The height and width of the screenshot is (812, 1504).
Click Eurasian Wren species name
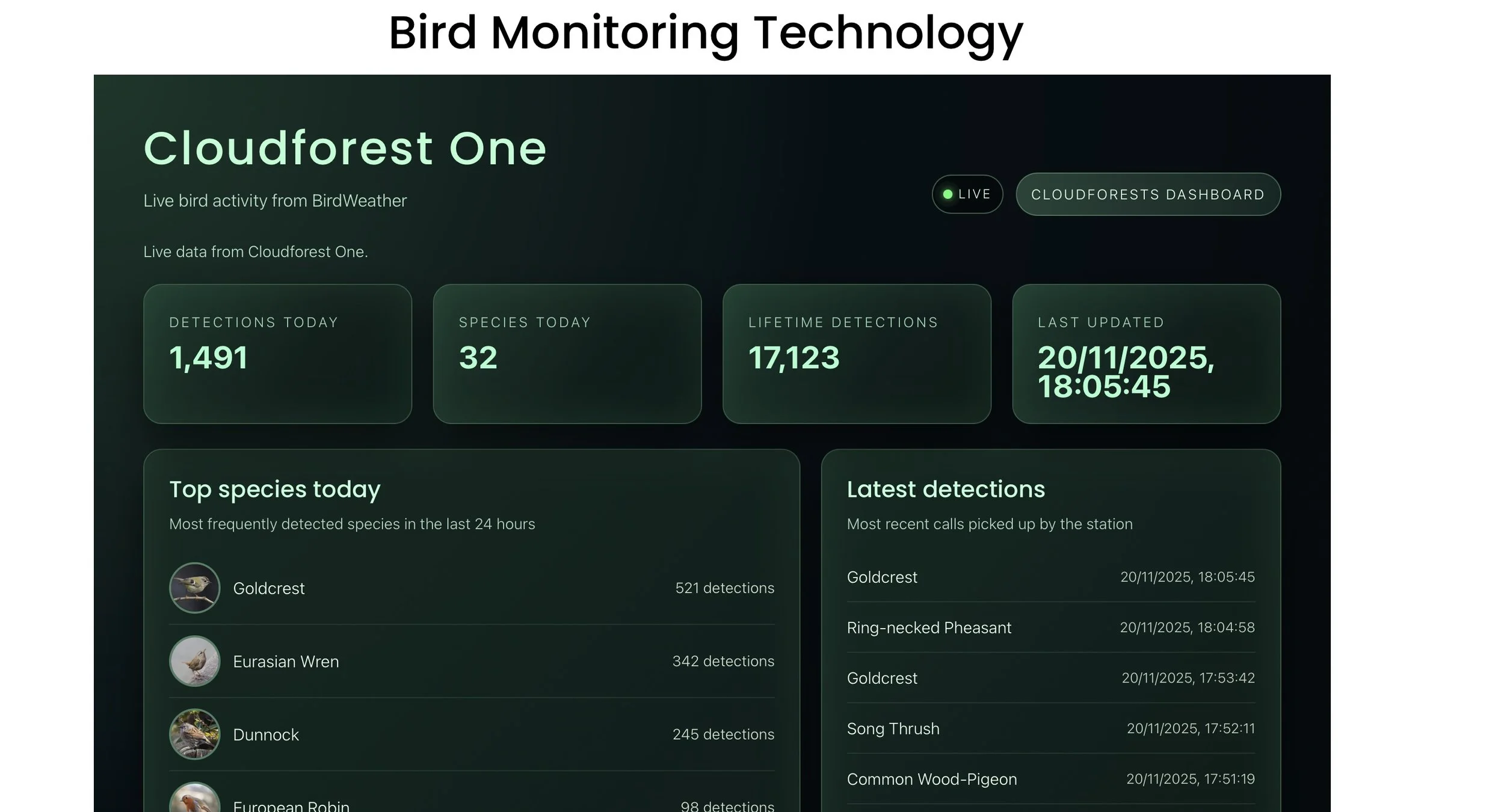(x=286, y=662)
